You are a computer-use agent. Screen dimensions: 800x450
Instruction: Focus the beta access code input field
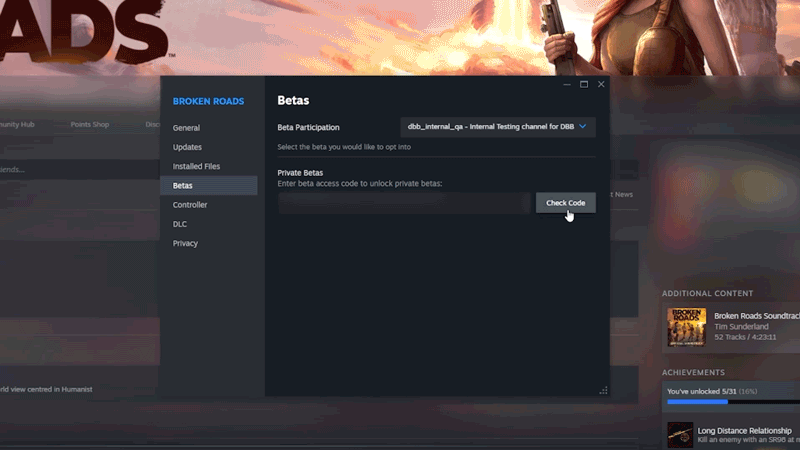[x=404, y=203]
